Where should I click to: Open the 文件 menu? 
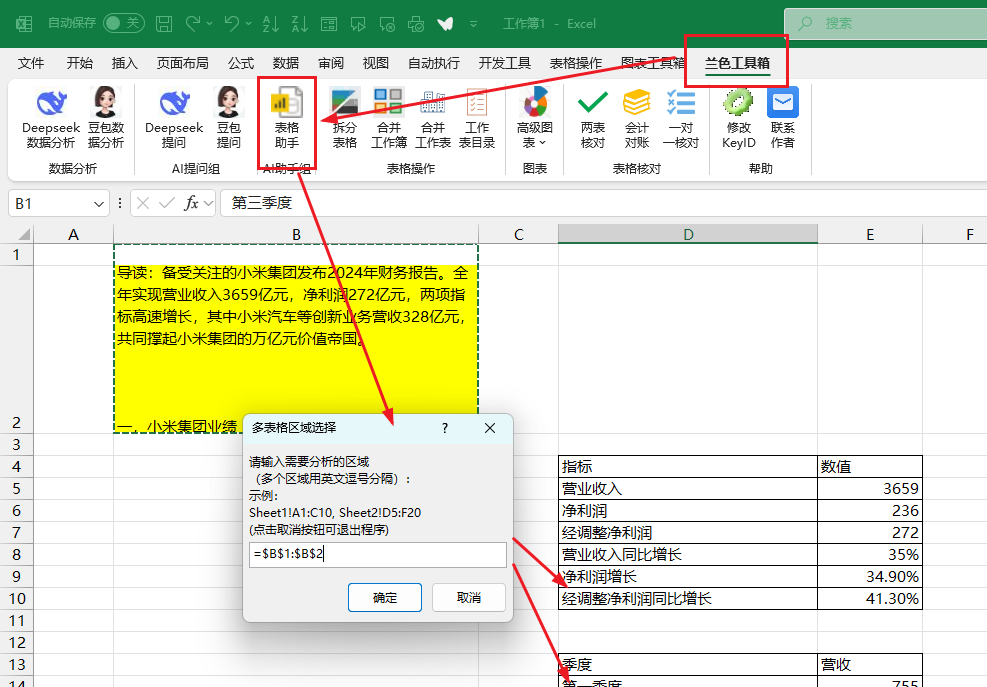[x=31, y=63]
